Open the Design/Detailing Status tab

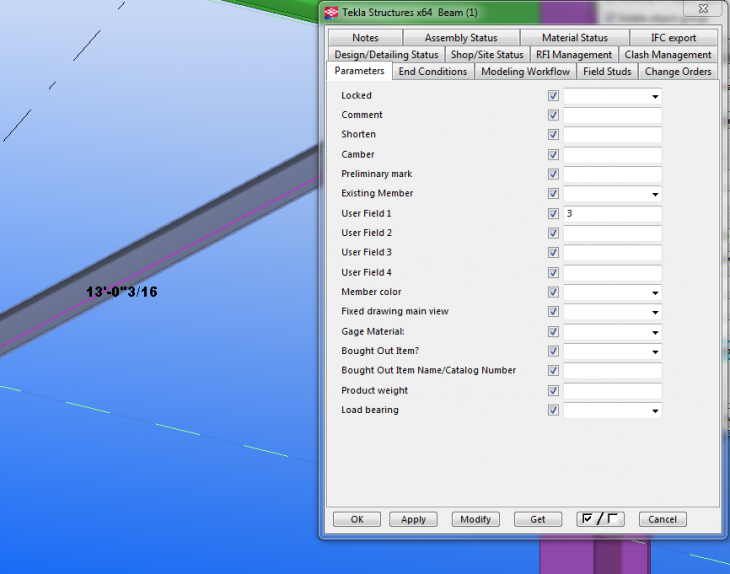click(386, 55)
